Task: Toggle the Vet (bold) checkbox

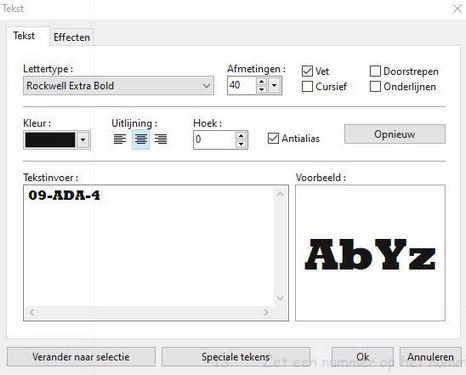Action: 307,71
